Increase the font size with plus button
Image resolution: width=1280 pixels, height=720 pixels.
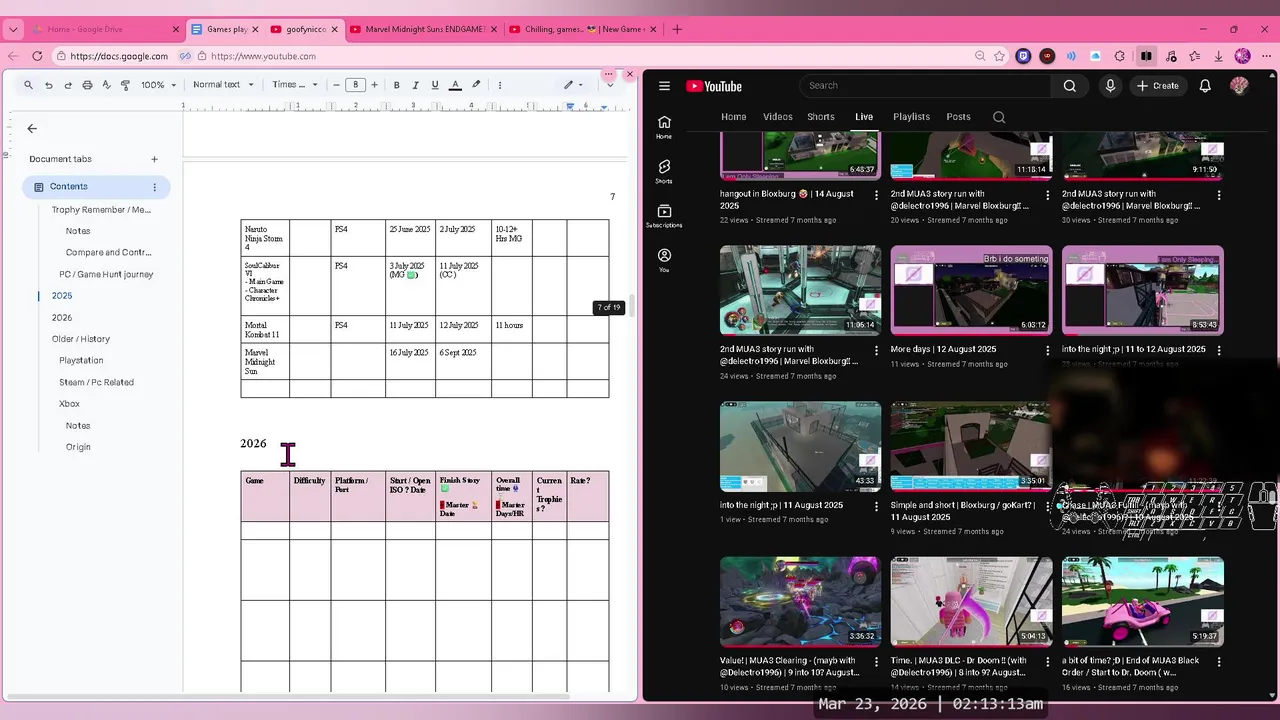click(374, 85)
